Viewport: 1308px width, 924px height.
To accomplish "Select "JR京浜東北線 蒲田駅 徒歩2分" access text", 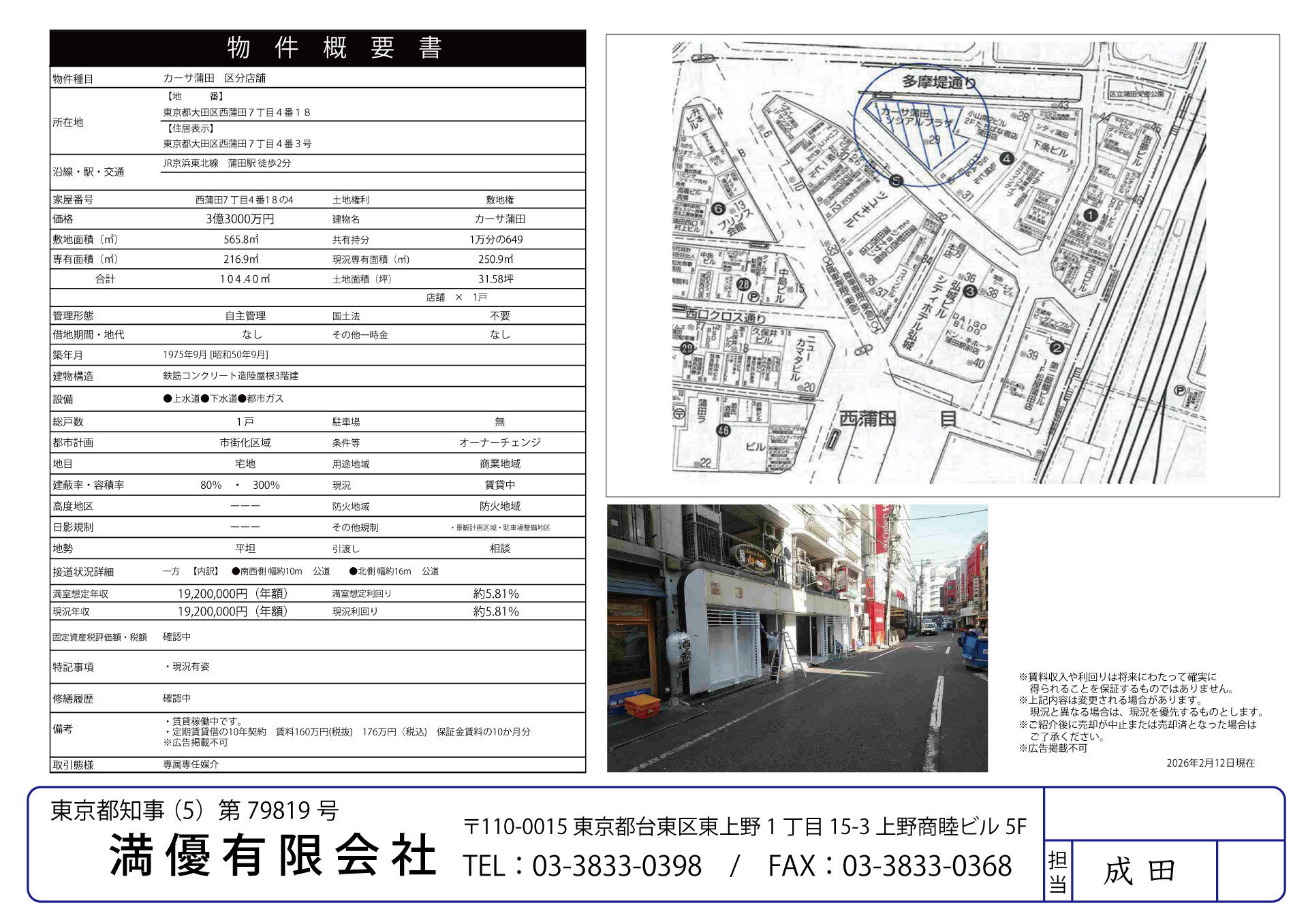I will point(227,163).
